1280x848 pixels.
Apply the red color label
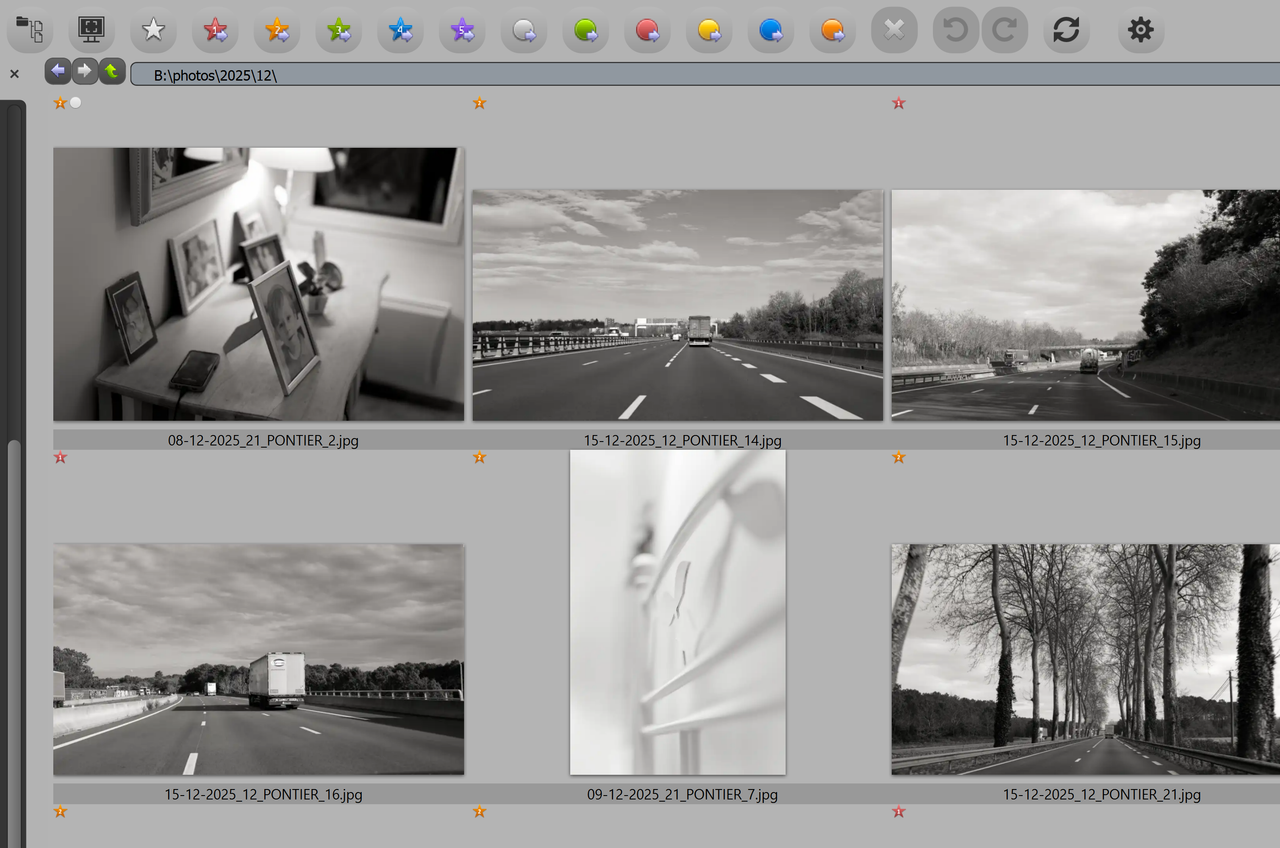point(647,30)
